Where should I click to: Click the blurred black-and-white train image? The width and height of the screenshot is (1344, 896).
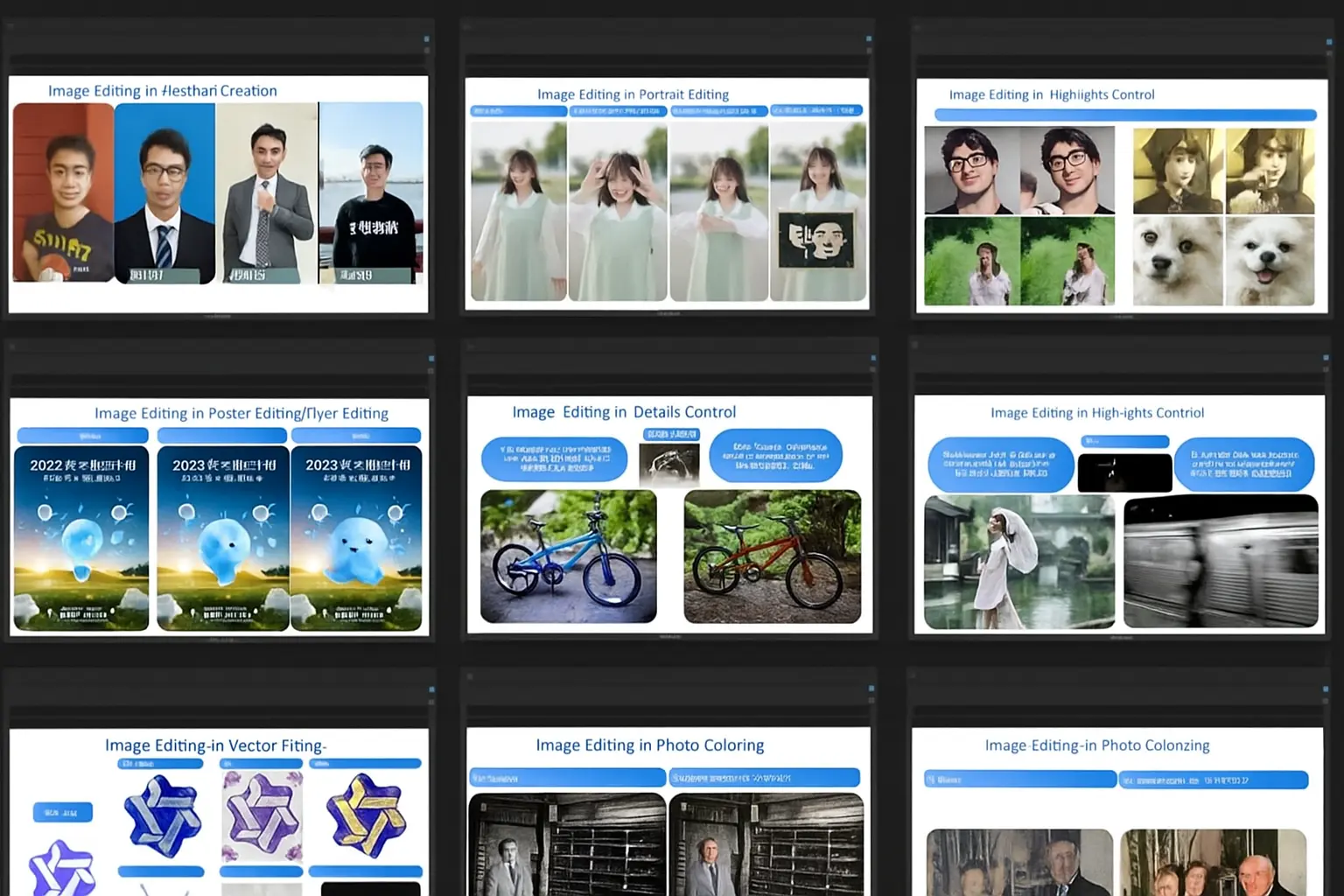click(x=1221, y=562)
